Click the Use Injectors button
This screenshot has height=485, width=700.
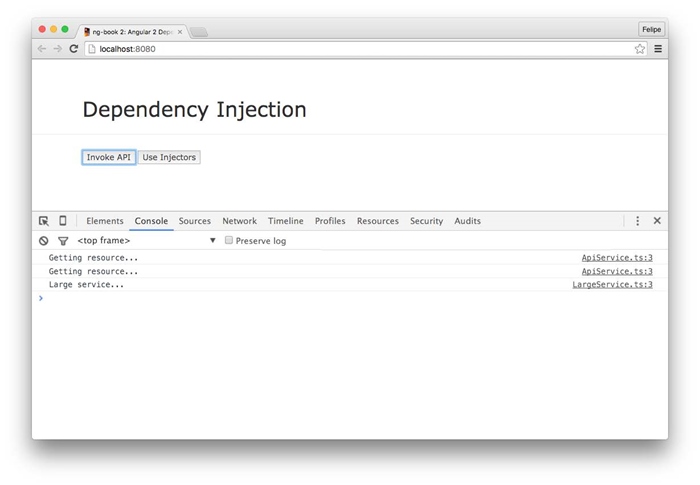pos(169,158)
